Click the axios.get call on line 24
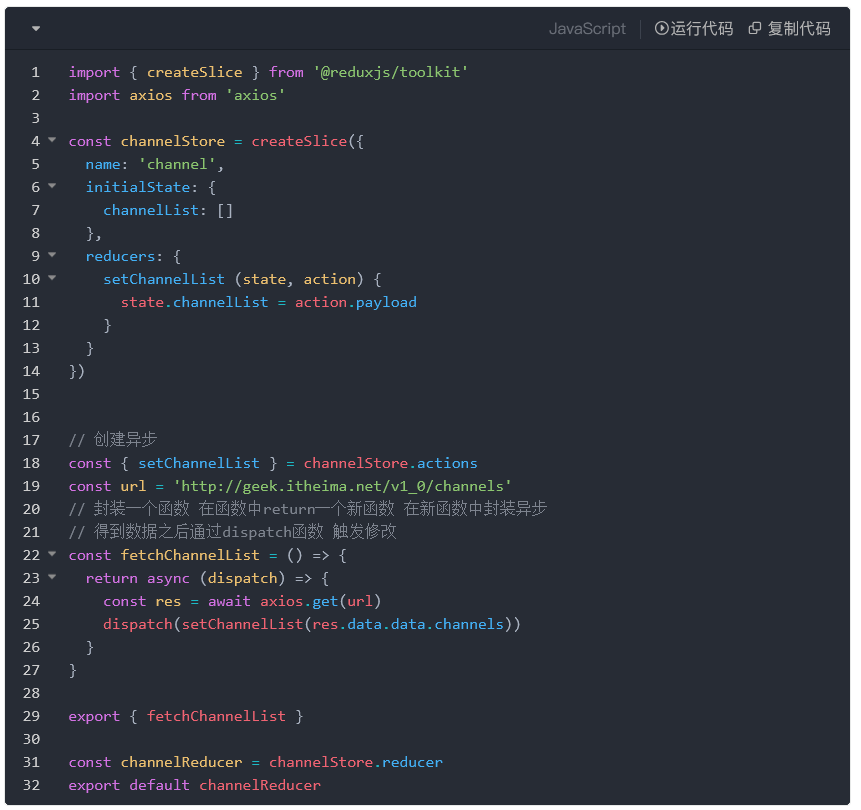This screenshot has height=810, width=861. click(x=298, y=601)
